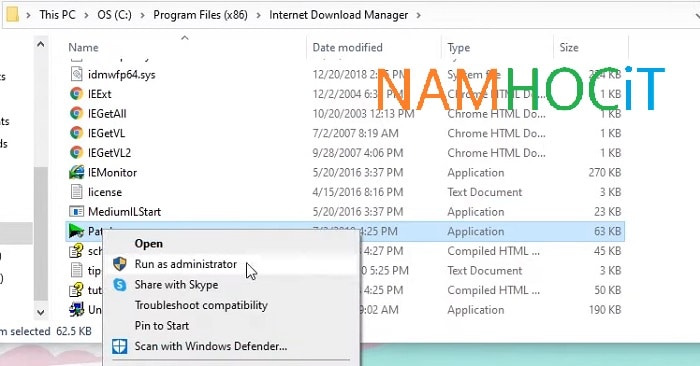700x366 pixels.
Task: Click the 270 KB size of IEMonitor
Action: [604, 172]
